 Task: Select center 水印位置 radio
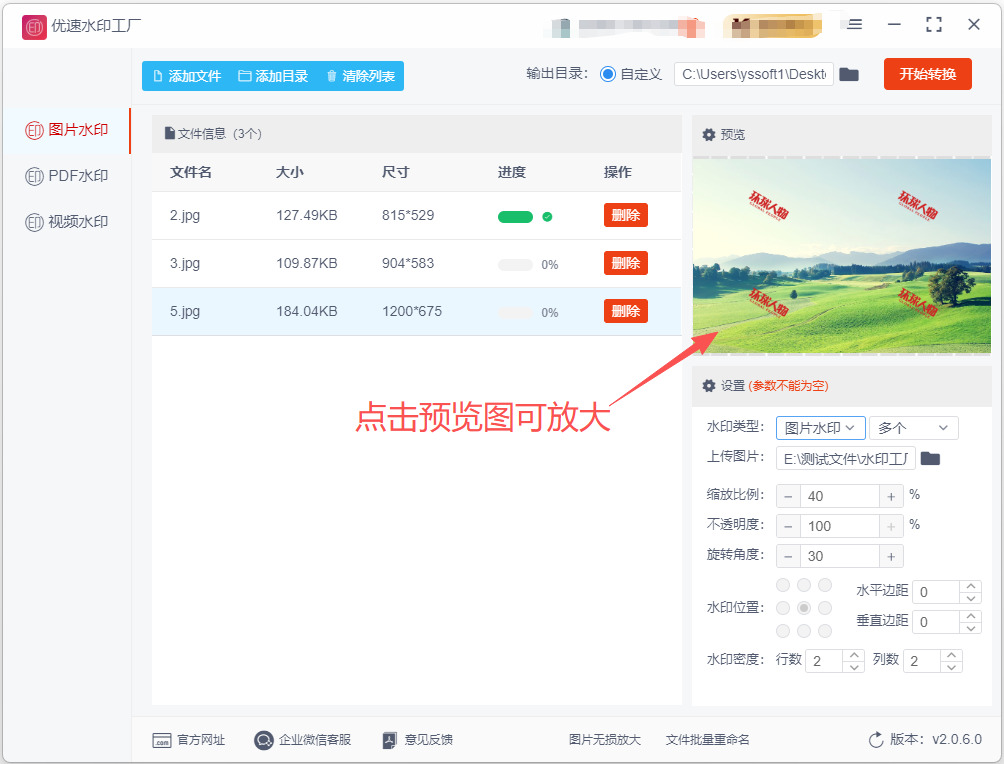tap(804, 608)
